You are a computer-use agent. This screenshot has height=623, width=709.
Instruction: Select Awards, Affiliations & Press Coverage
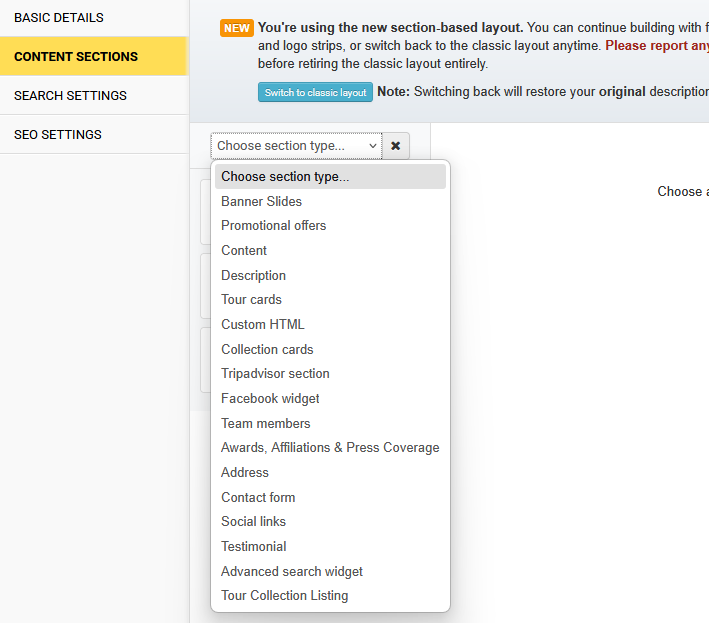coord(330,447)
